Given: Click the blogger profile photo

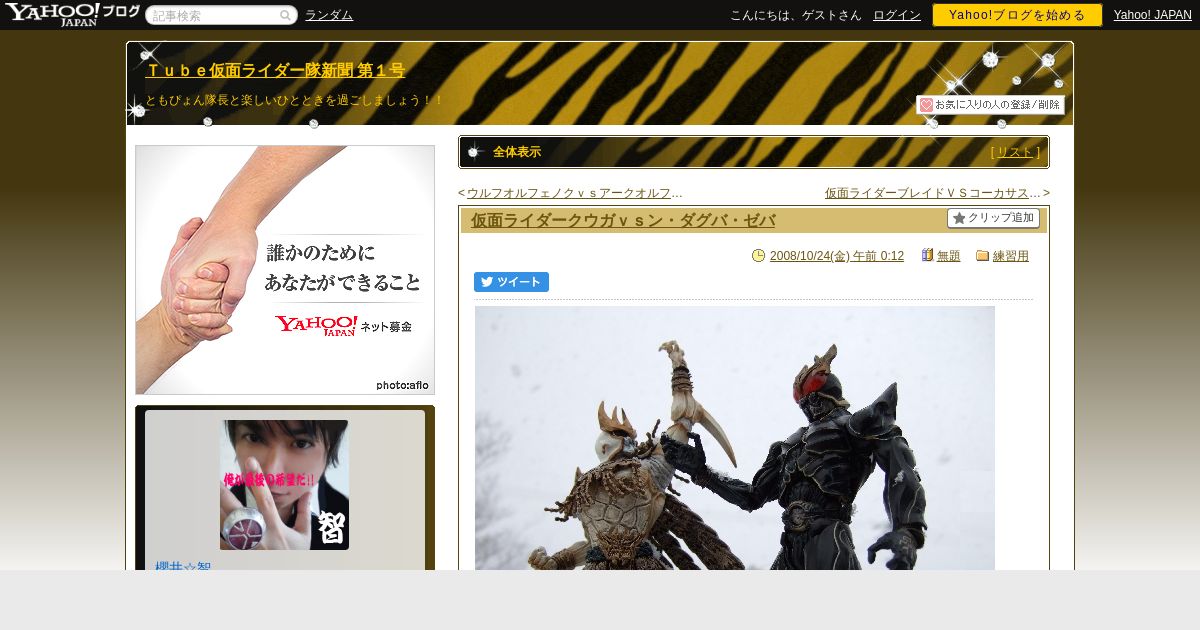Looking at the screenshot, I should pos(284,485).
